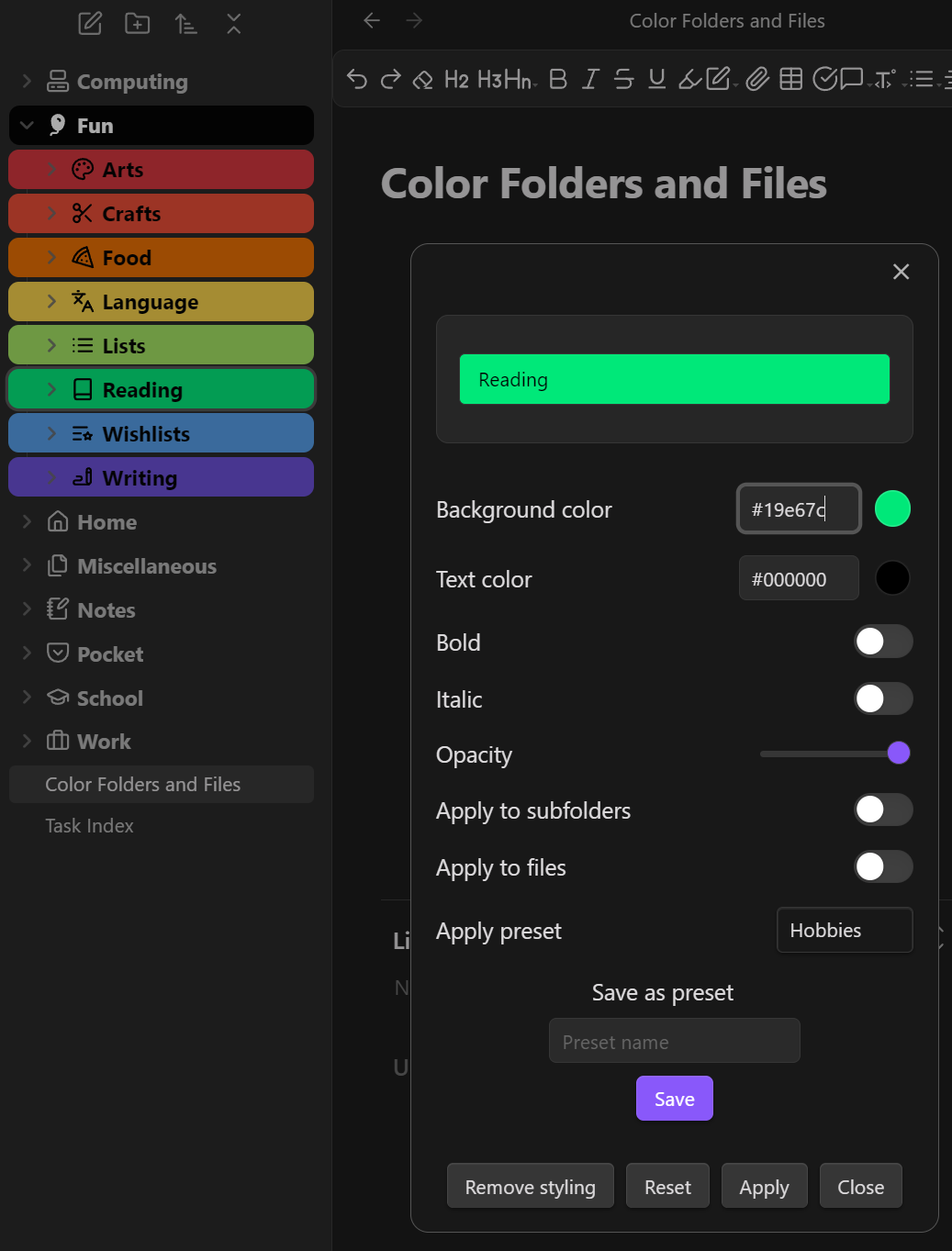Undo the last edit with the undo arrow
Image resolution: width=952 pixels, height=1251 pixels.
tap(357, 79)
